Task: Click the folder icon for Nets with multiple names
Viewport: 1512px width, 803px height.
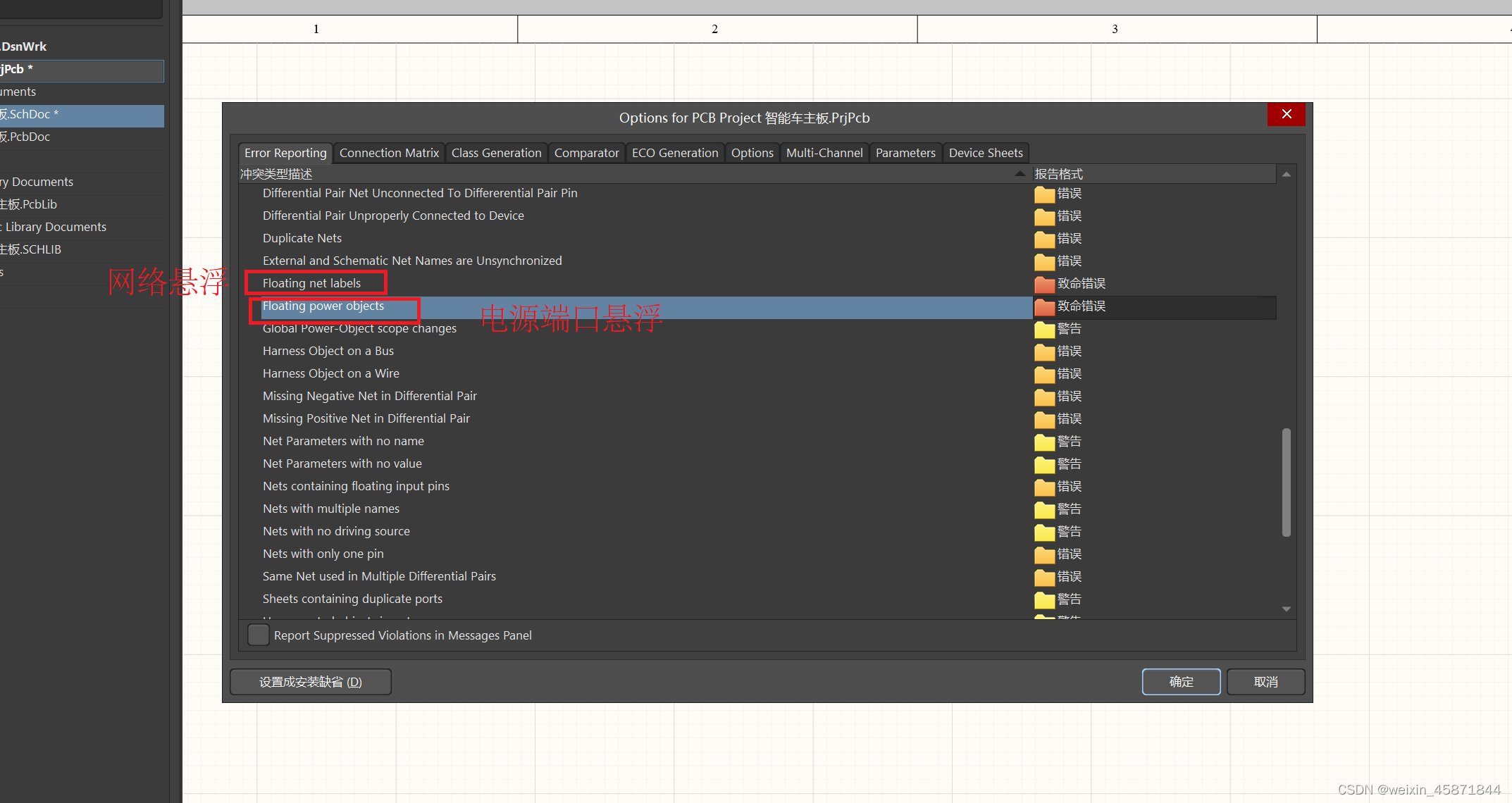Action: click(x=1044, y=509)
